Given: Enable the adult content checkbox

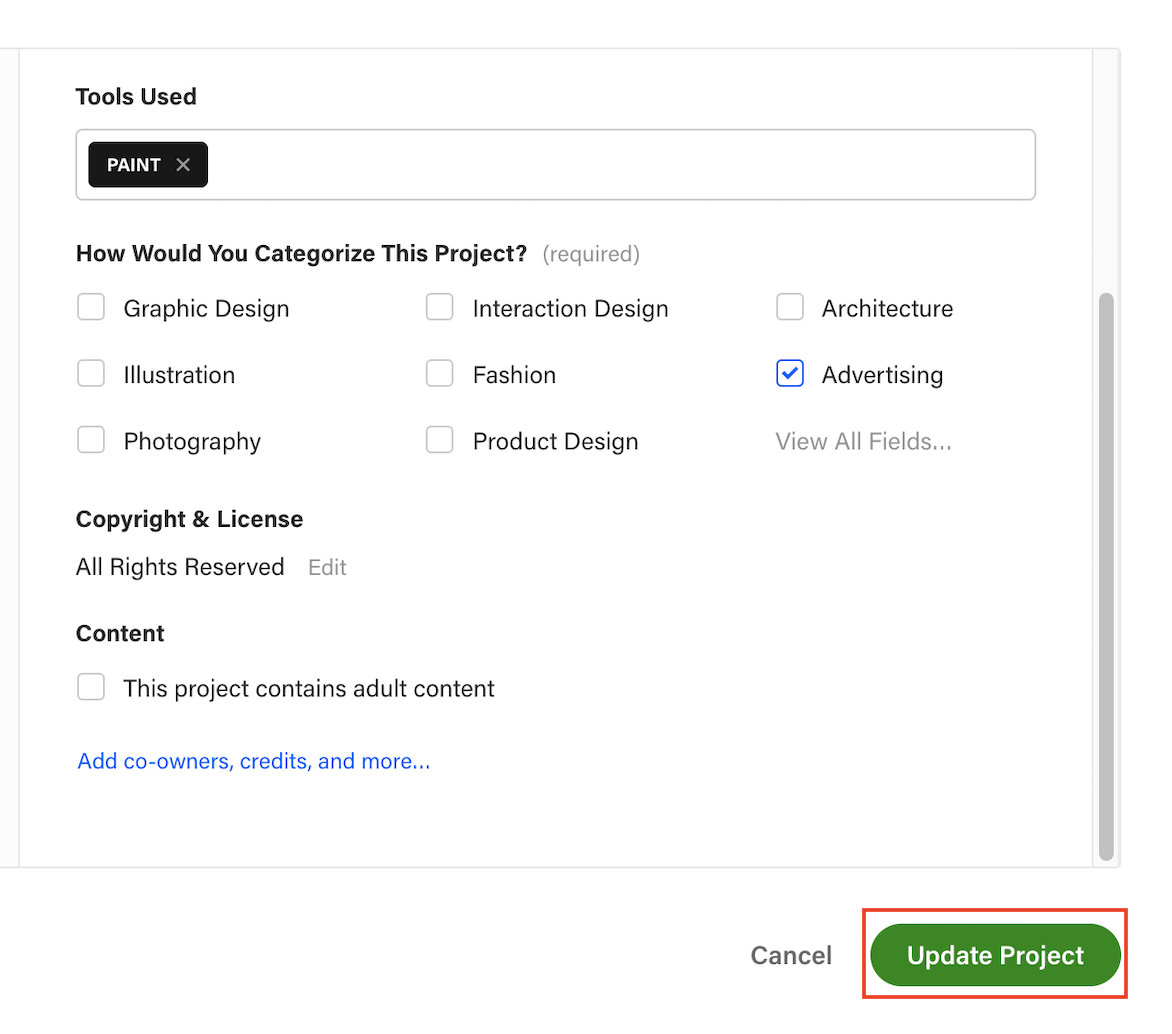Looking at the screenshot, I should [x=91, y=687].
